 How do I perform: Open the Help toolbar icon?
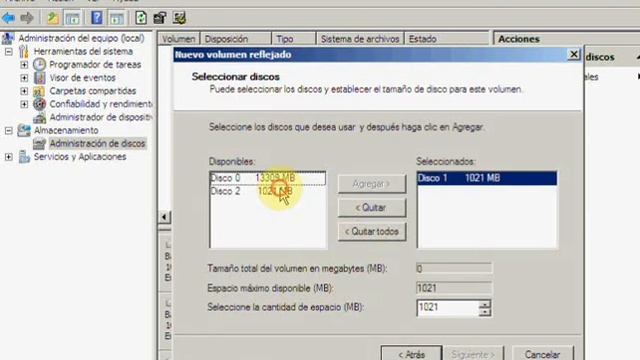[x=97, y=18]
